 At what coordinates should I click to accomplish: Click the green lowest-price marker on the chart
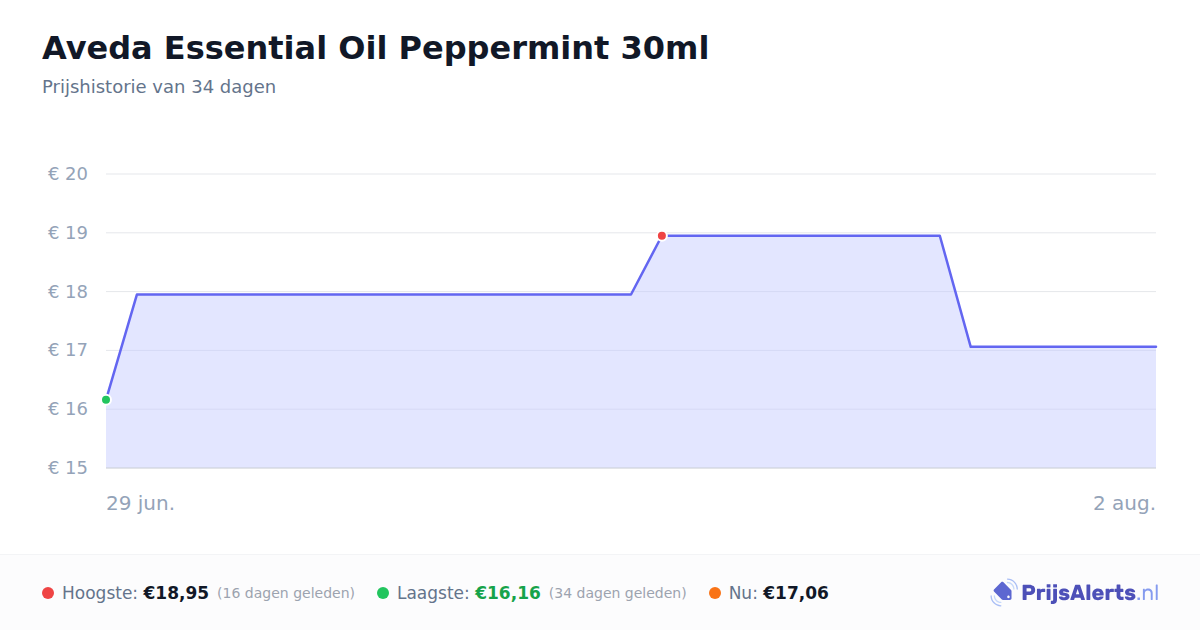[106, 400]
